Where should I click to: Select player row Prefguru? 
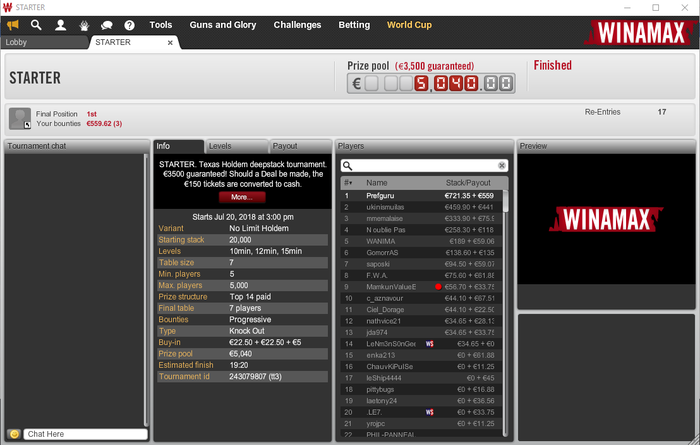[421, 195]
